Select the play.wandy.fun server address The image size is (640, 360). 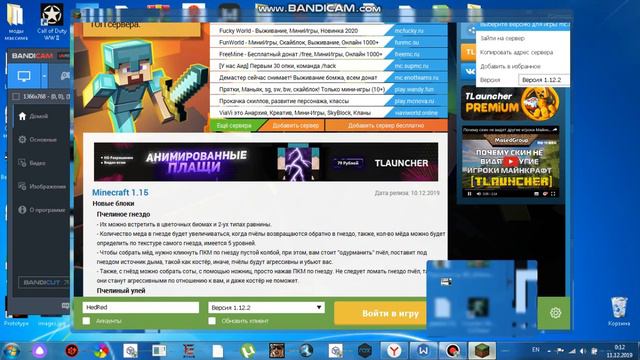click(414, 89)
